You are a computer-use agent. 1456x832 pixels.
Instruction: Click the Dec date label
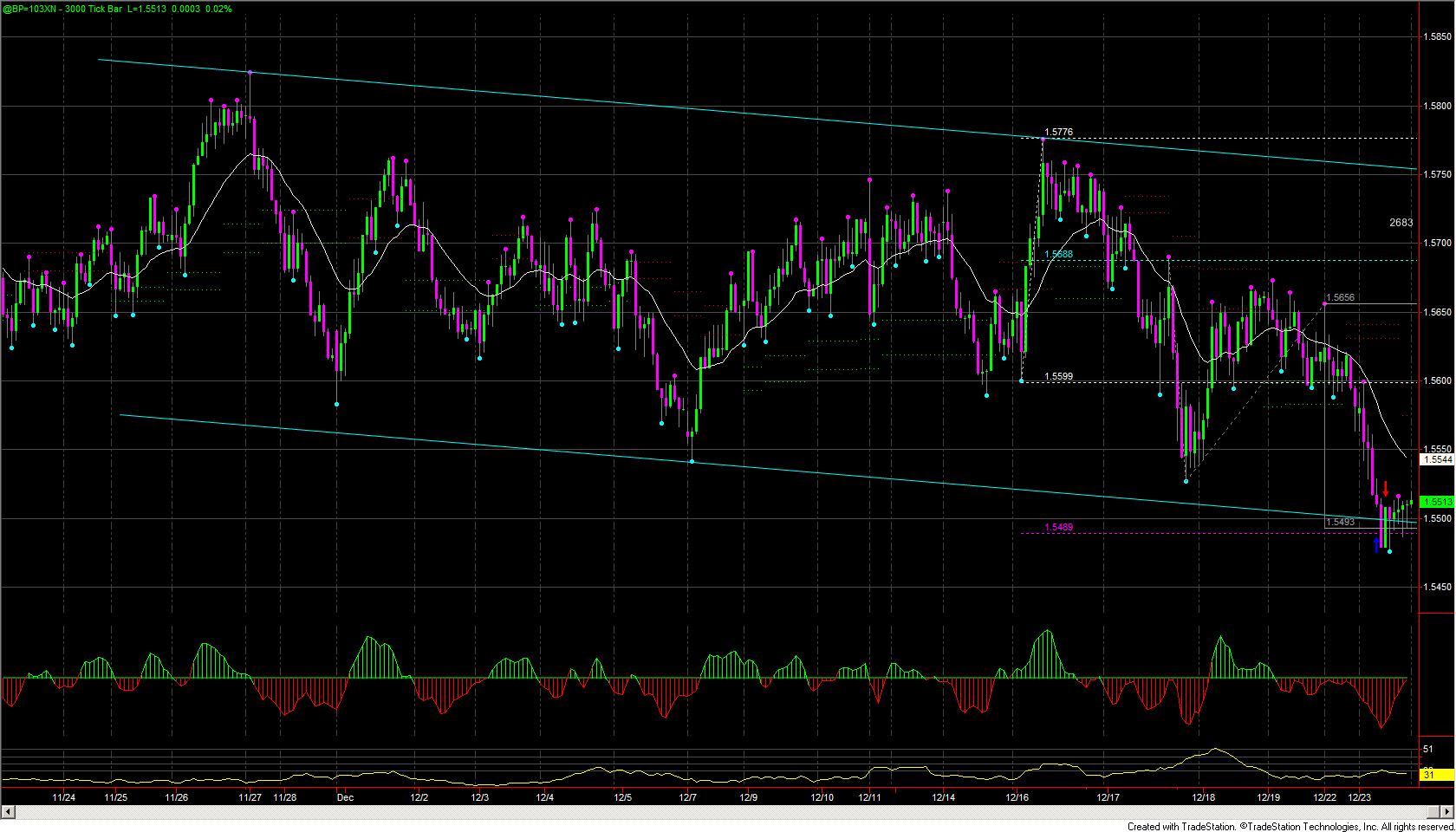[345, 796]
